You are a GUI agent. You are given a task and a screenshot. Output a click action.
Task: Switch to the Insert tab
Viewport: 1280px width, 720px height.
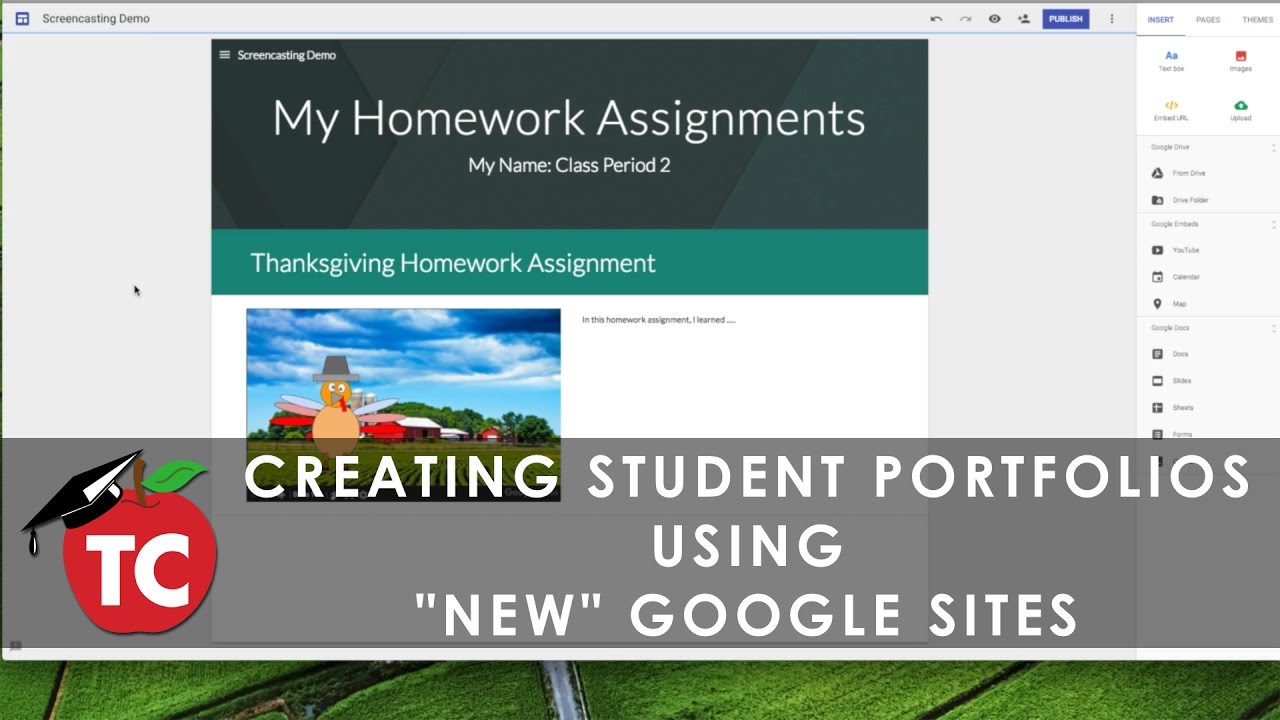[x=1161, y=20]
